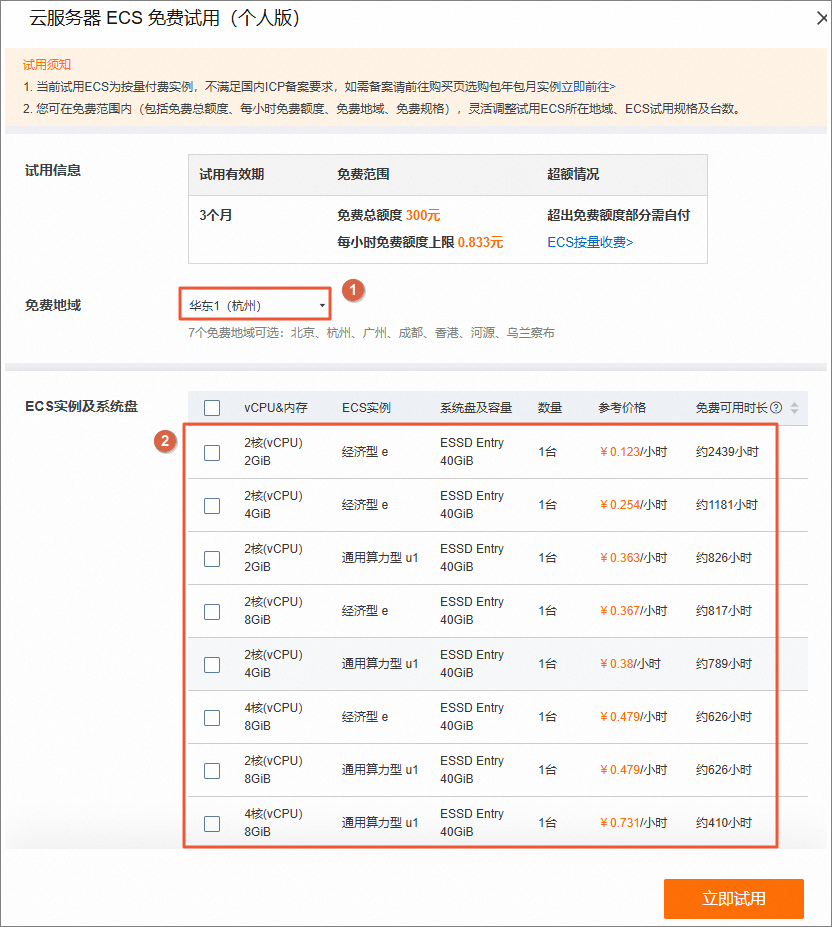
Task: Click the 约826小时 duration cell
Action: (724, 558)
